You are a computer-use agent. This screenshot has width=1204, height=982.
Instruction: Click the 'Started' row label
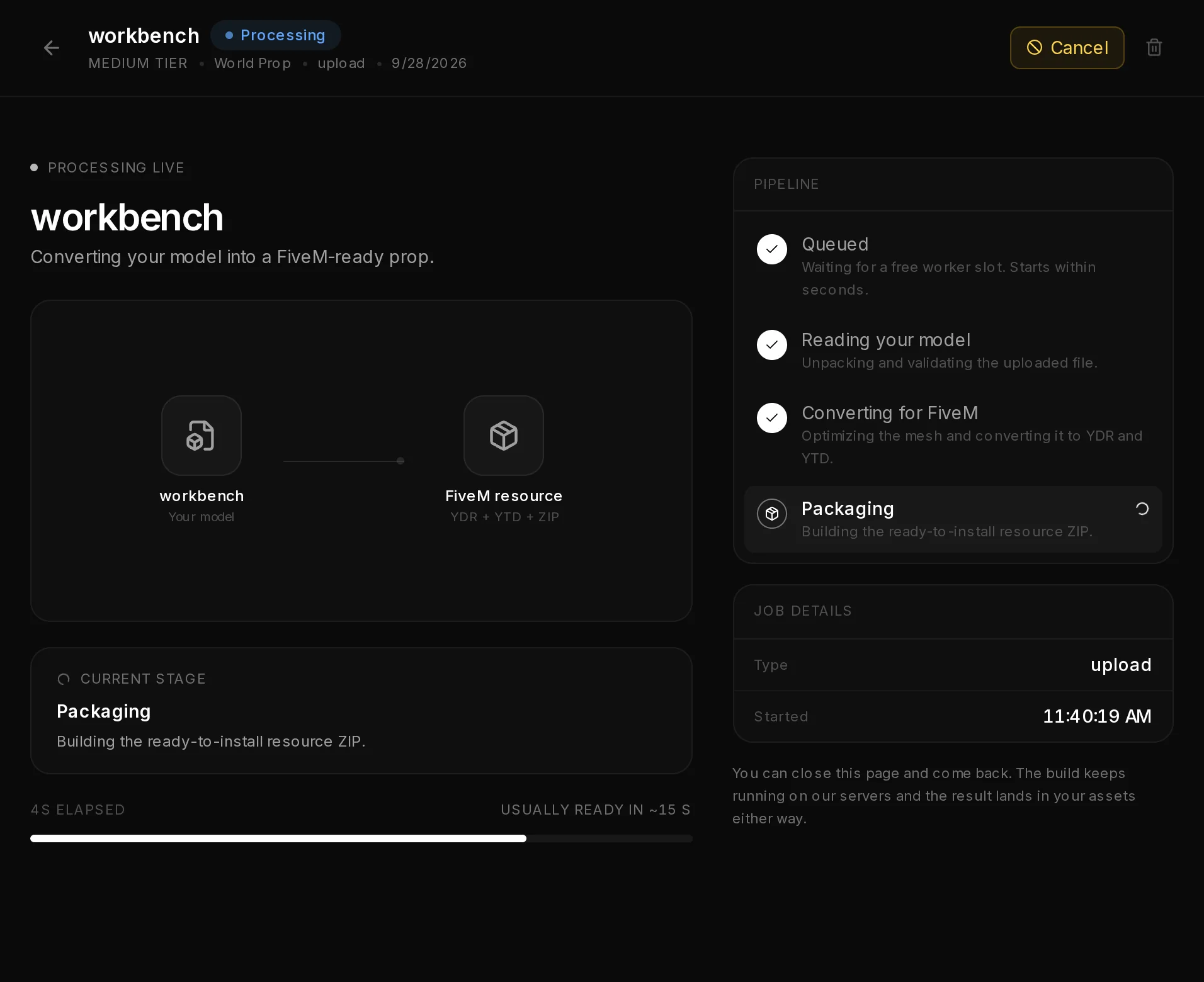[781, 717]
